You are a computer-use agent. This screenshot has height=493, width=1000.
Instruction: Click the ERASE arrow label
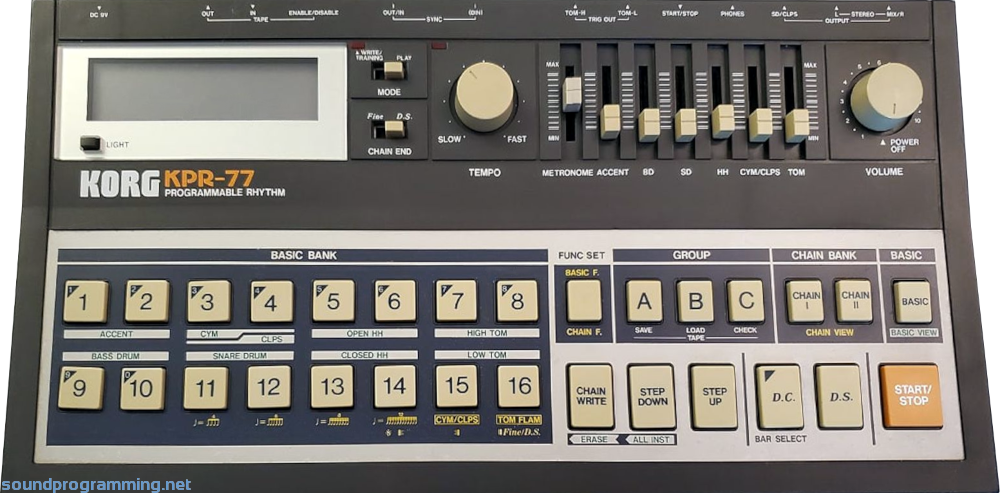point(594,439)
